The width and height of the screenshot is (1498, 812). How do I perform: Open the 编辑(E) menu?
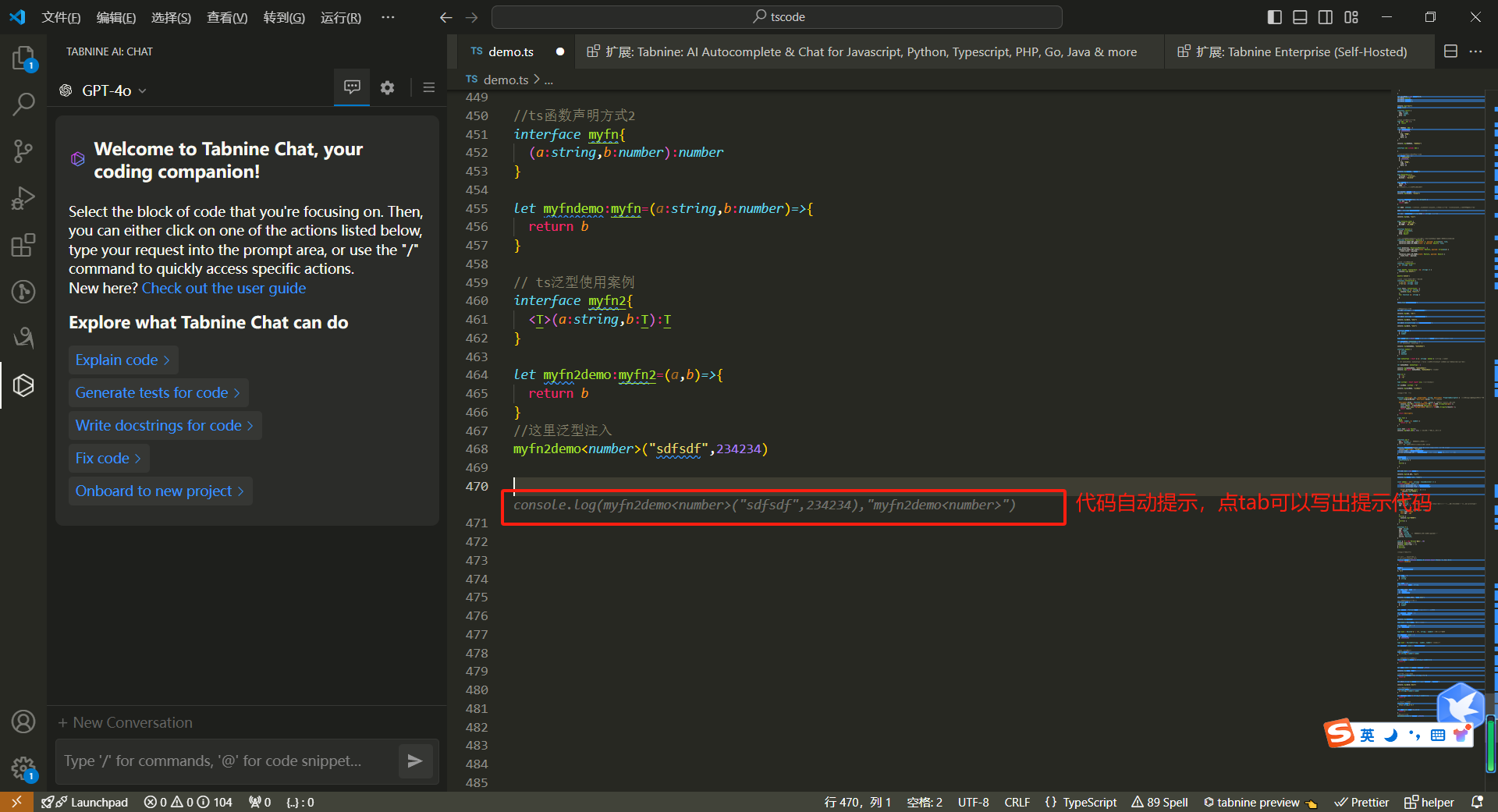pos(116,17)
